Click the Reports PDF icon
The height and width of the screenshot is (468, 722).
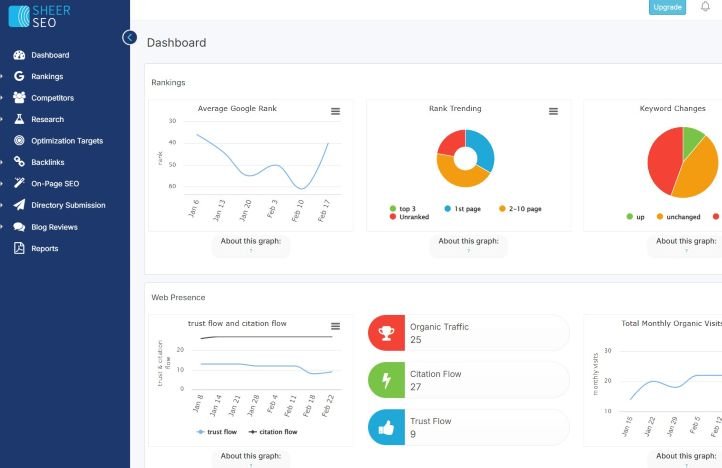point(19,248)
